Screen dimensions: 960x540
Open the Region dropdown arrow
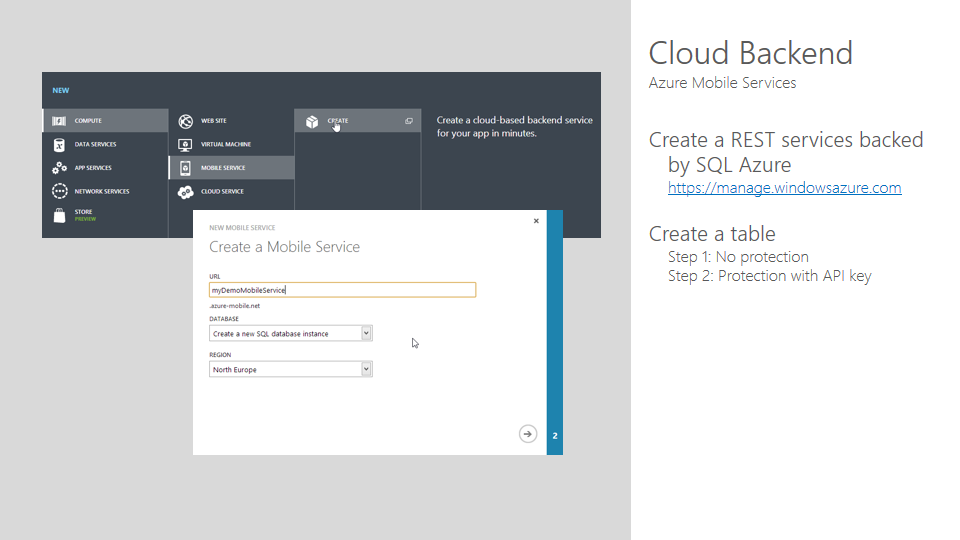366,369
